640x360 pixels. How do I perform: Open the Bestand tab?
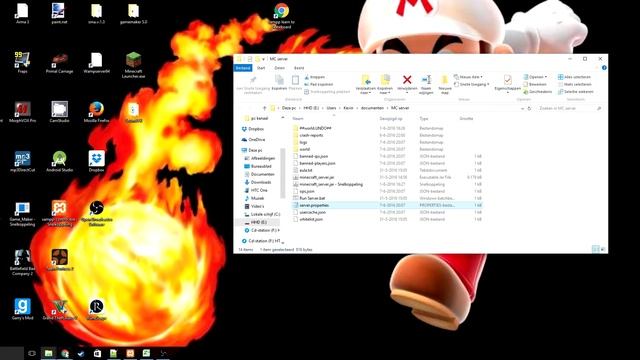[243, 68]
